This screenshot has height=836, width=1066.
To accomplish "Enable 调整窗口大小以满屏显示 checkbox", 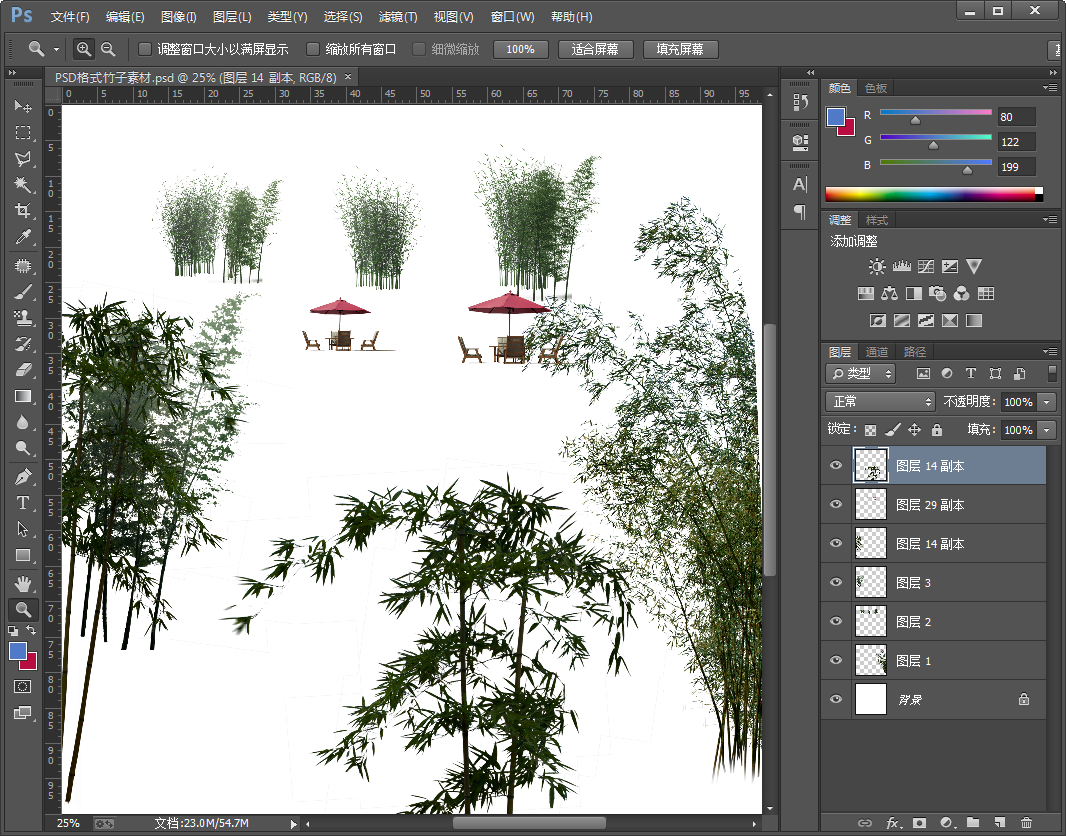I will [145, 49].
